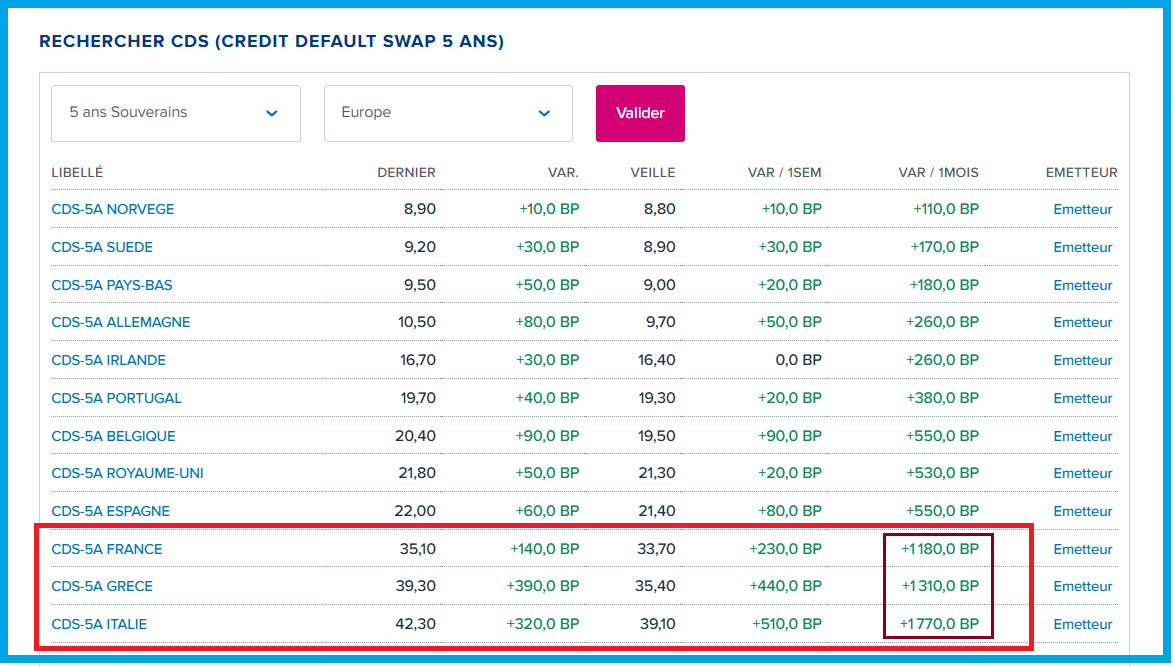Viewport: 1173px width, 667px height.
Task: Select the CDS-5A BELGIQUE link
Action: pos(113,436)
